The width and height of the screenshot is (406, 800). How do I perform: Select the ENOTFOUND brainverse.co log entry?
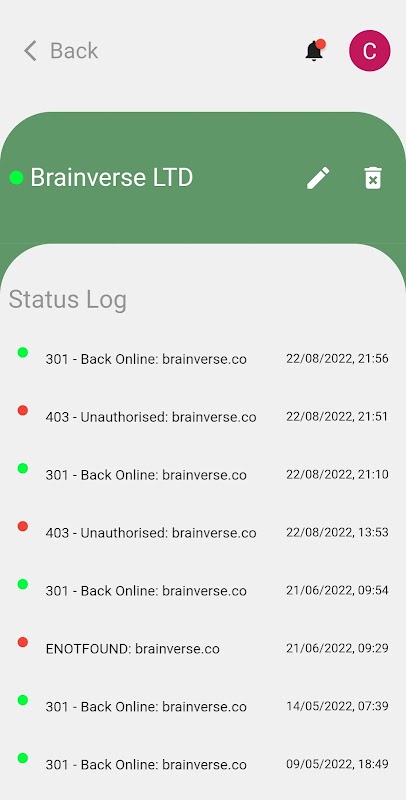pos(203,648)
